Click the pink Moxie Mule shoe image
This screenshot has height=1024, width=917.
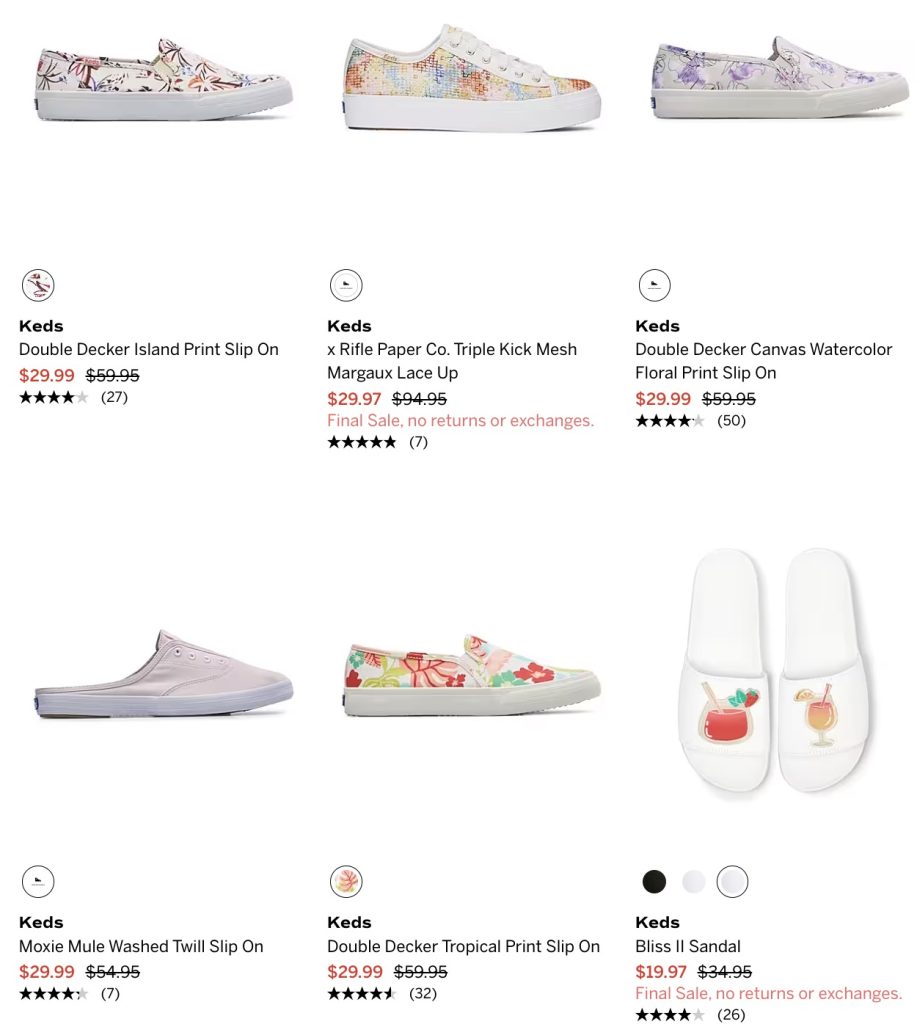164,675
